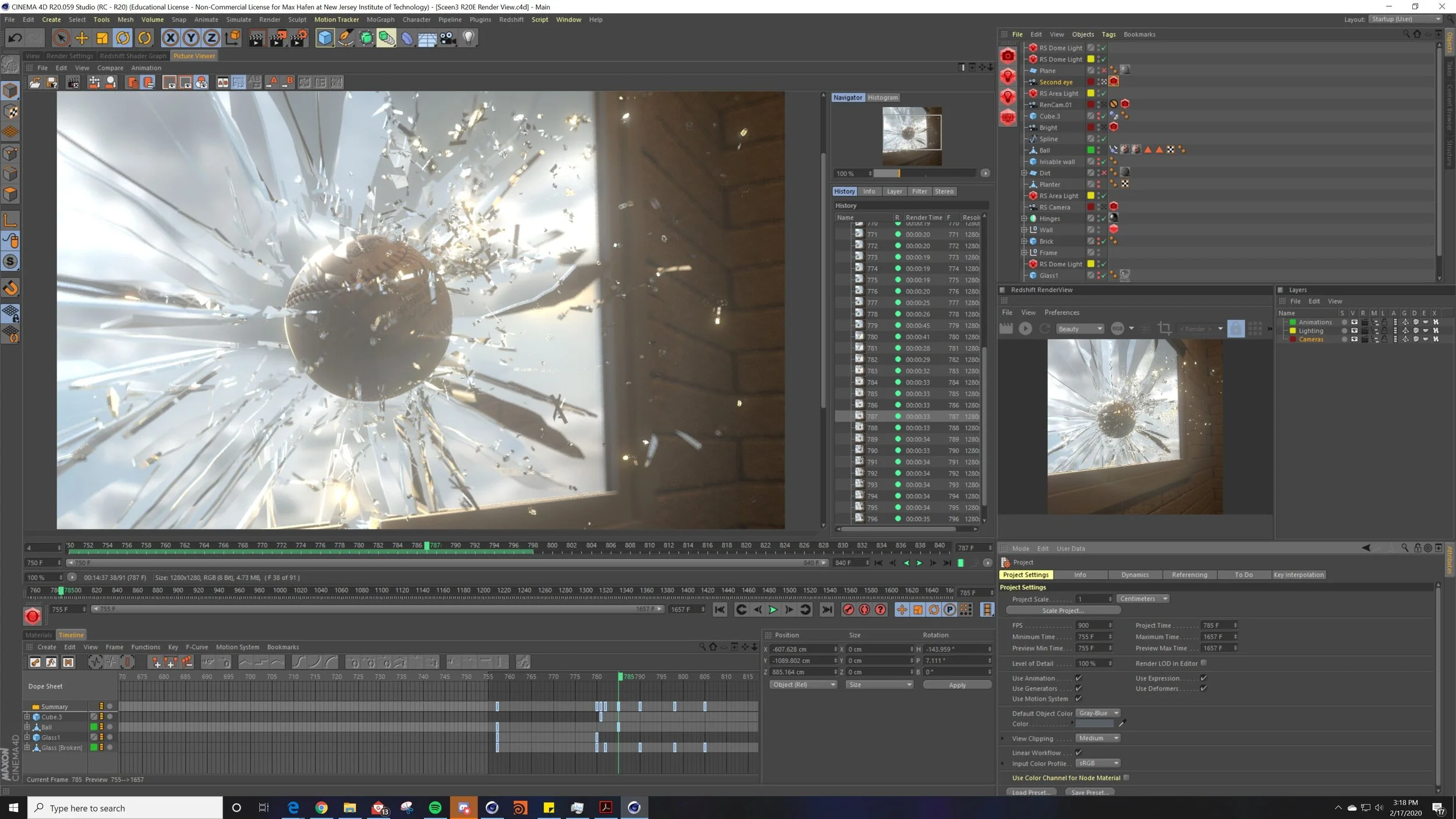This screenshot has height=819, width=1456.
Task: Play the animation forward
Action: 773,609
